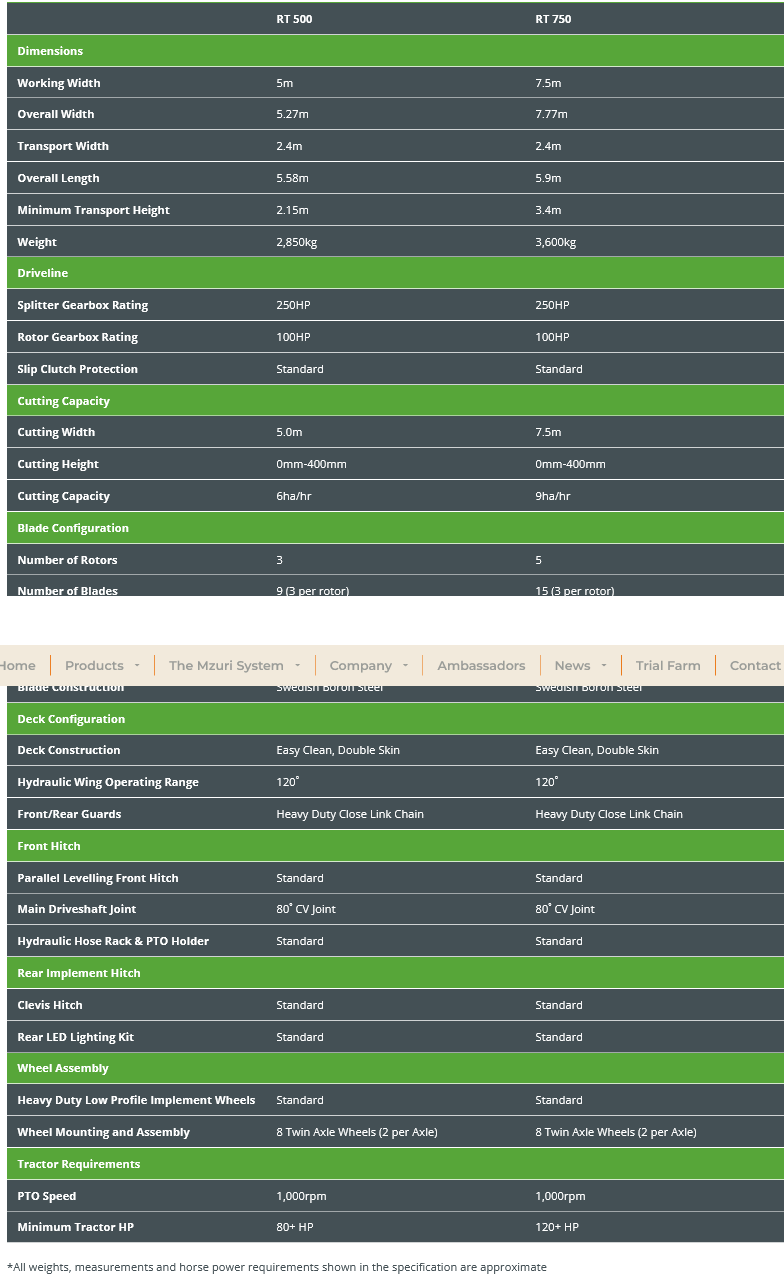Click the Dimensions section heading
This screenshot has height=1287, width=784.
(50, 51)
